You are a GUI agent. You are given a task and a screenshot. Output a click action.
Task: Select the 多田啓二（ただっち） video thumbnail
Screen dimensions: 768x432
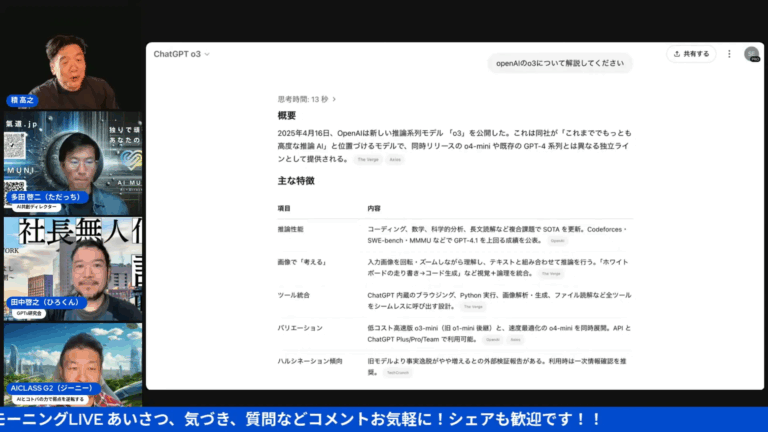click(x=73, y=163)
